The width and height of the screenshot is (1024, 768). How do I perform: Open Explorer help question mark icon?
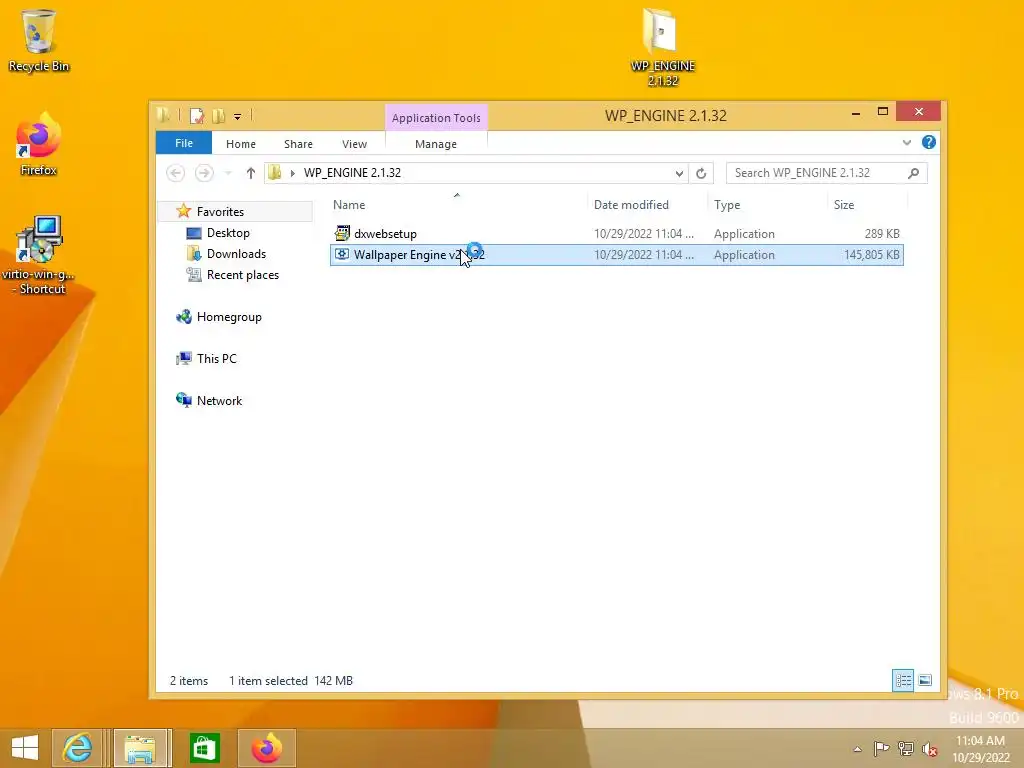pyautogui.click(x=928, y=142)
